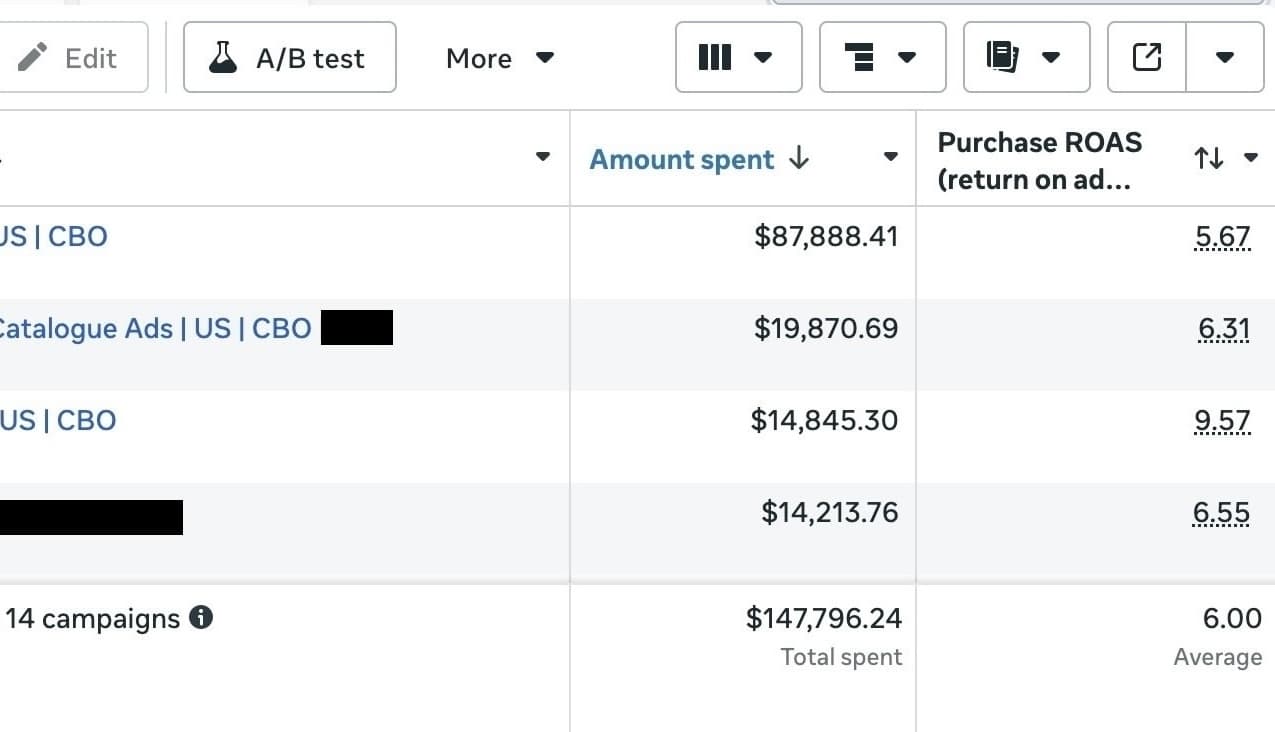The height and width of the screenshot is (732, 1275).
Task: Start an A/B test with flask button
Action: pos(289,58)
